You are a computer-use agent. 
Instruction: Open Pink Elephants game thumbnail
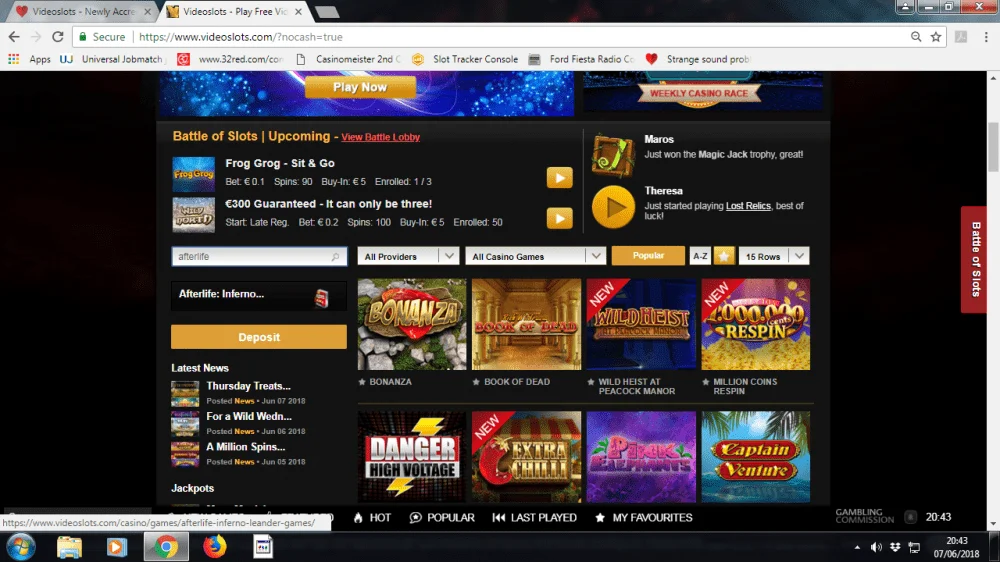(641, 457)
